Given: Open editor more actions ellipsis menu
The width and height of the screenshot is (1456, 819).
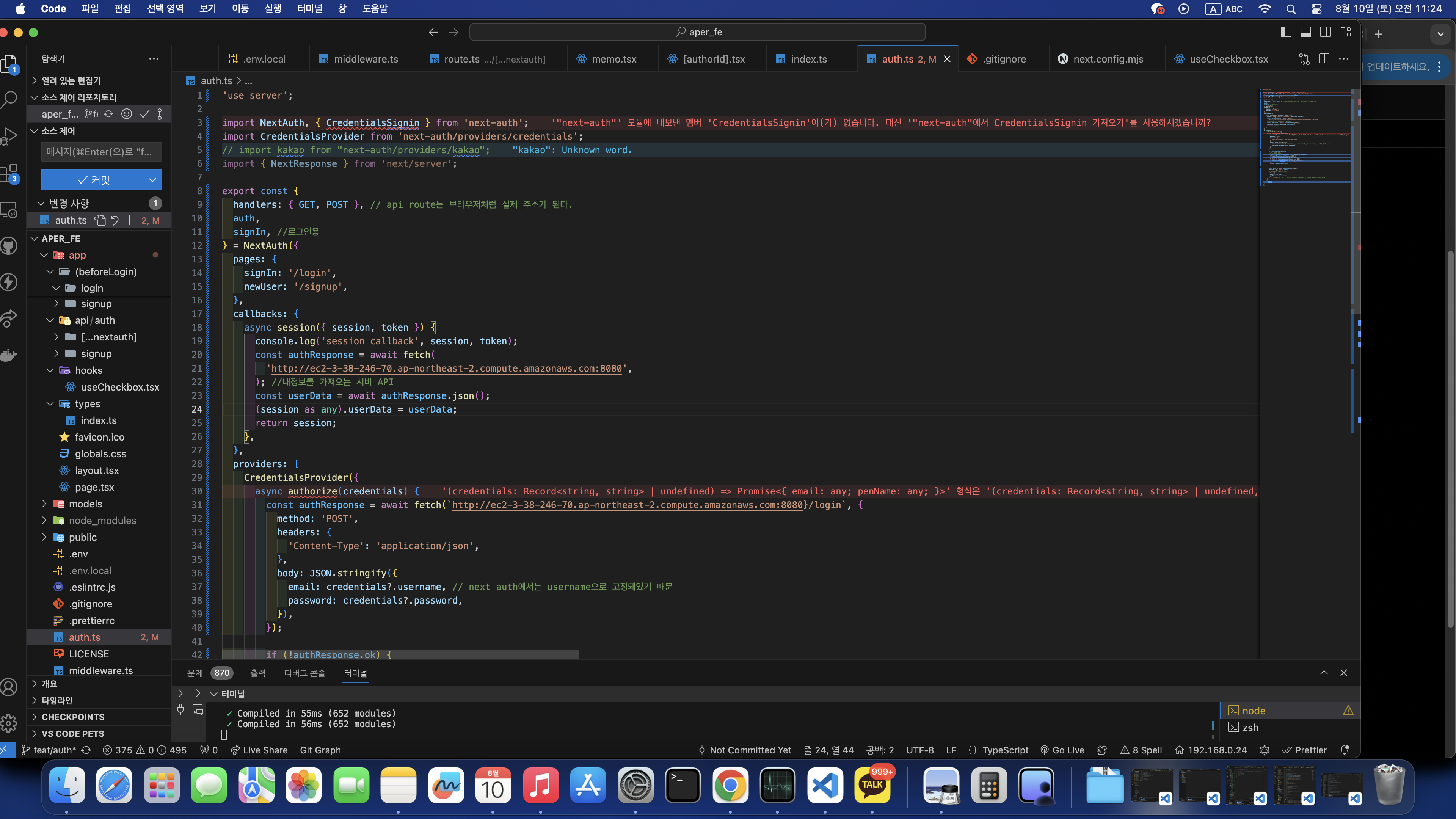Looking at the screenshot, I should (x=1343, y=59).
